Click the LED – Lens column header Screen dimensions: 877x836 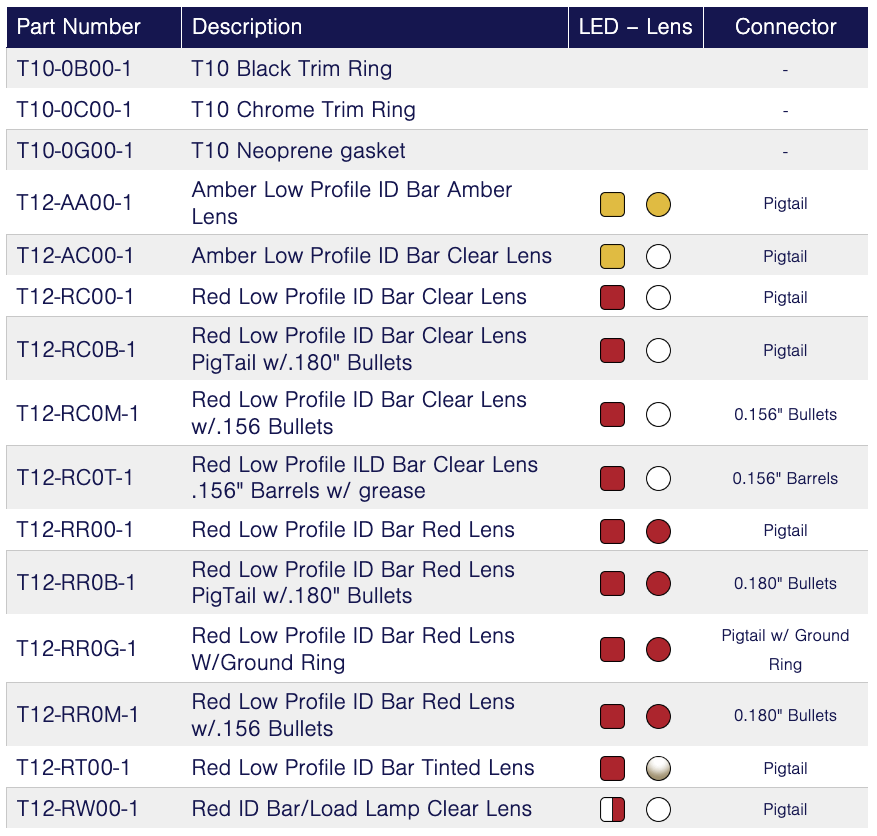635,27
